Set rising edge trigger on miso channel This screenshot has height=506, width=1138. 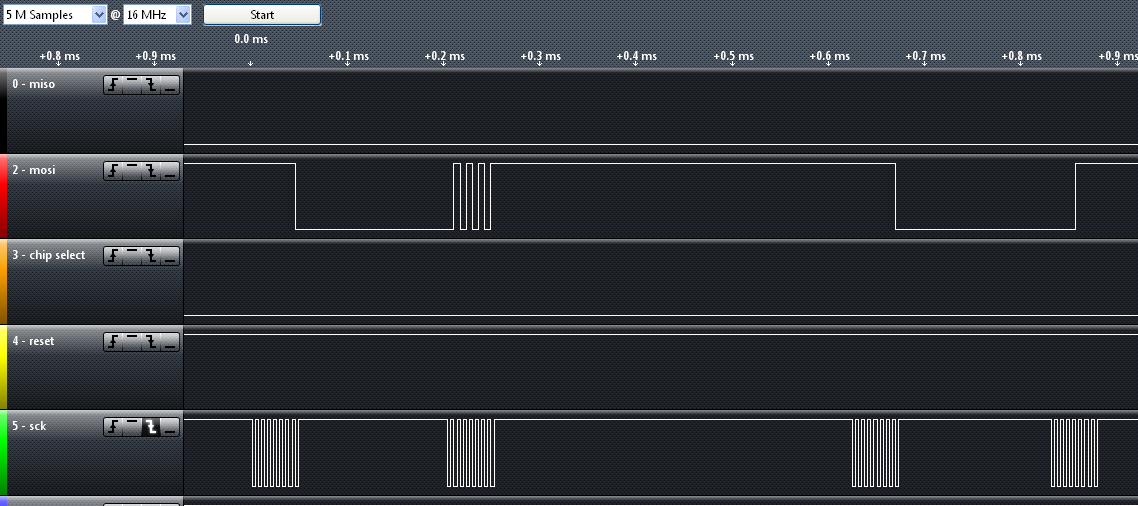(113, 86)
